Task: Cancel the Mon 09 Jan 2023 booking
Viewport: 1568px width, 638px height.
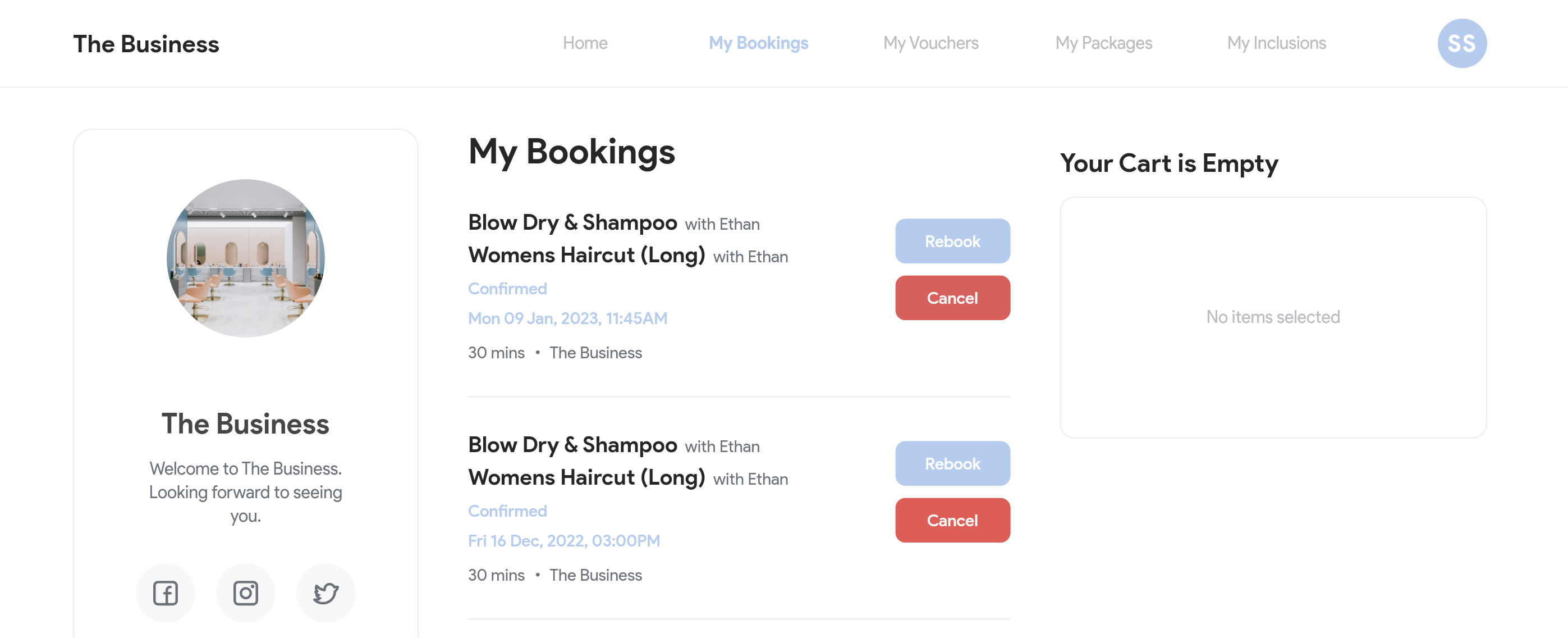Action: [952, 298]
